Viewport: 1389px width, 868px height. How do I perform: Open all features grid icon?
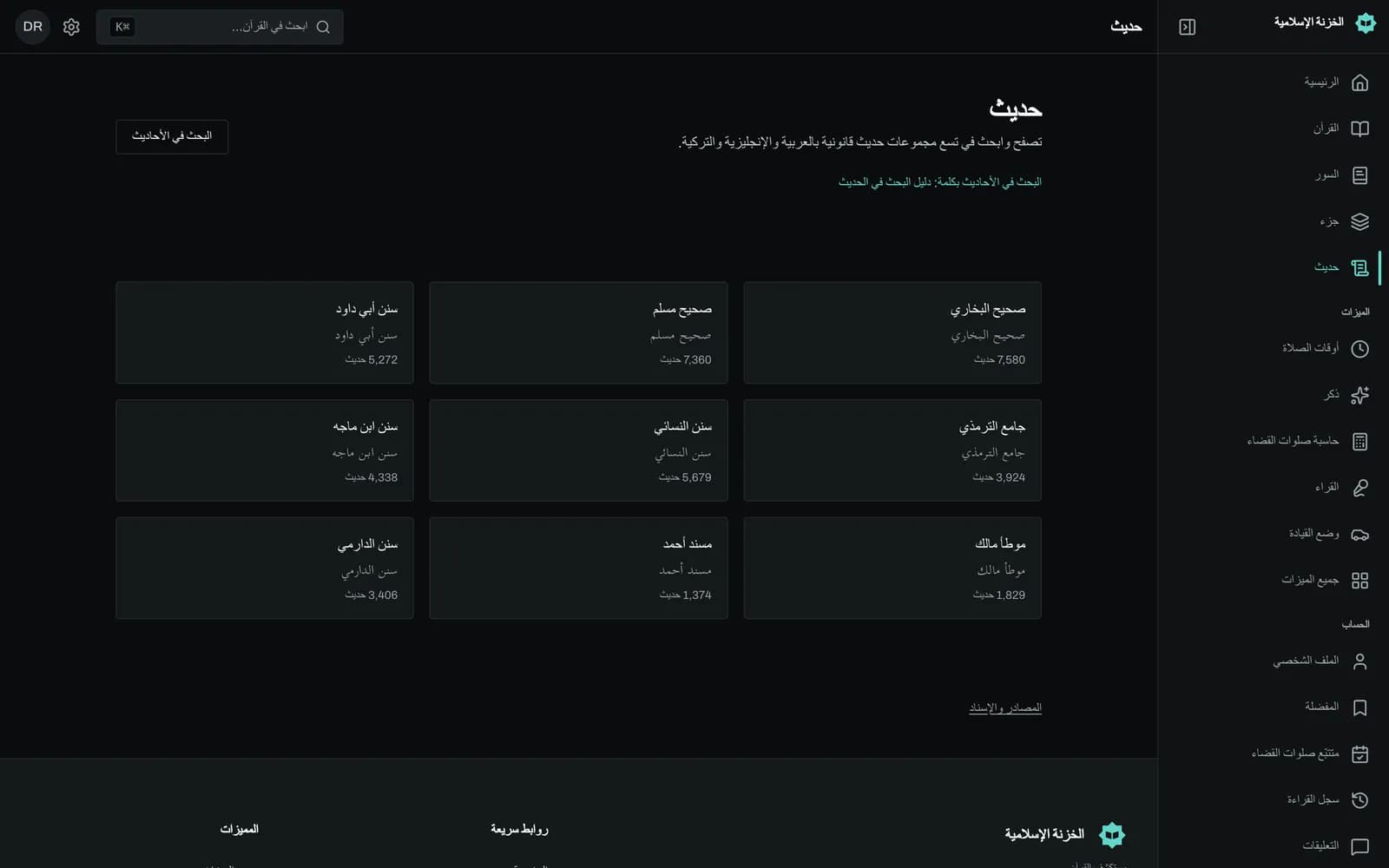coord(1359,580)
